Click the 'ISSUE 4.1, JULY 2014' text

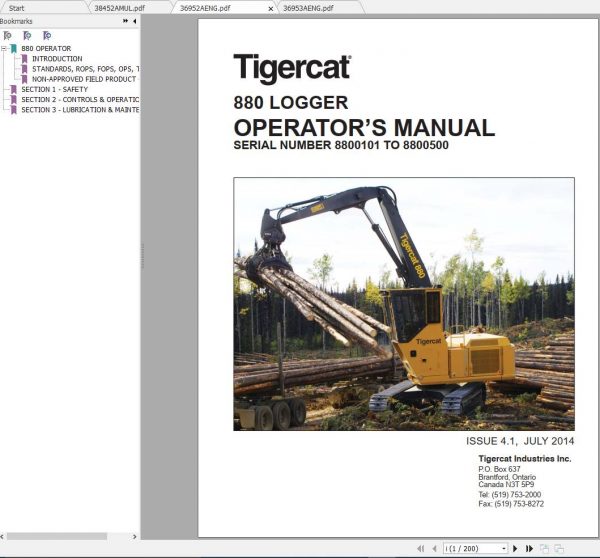(520, 441)
